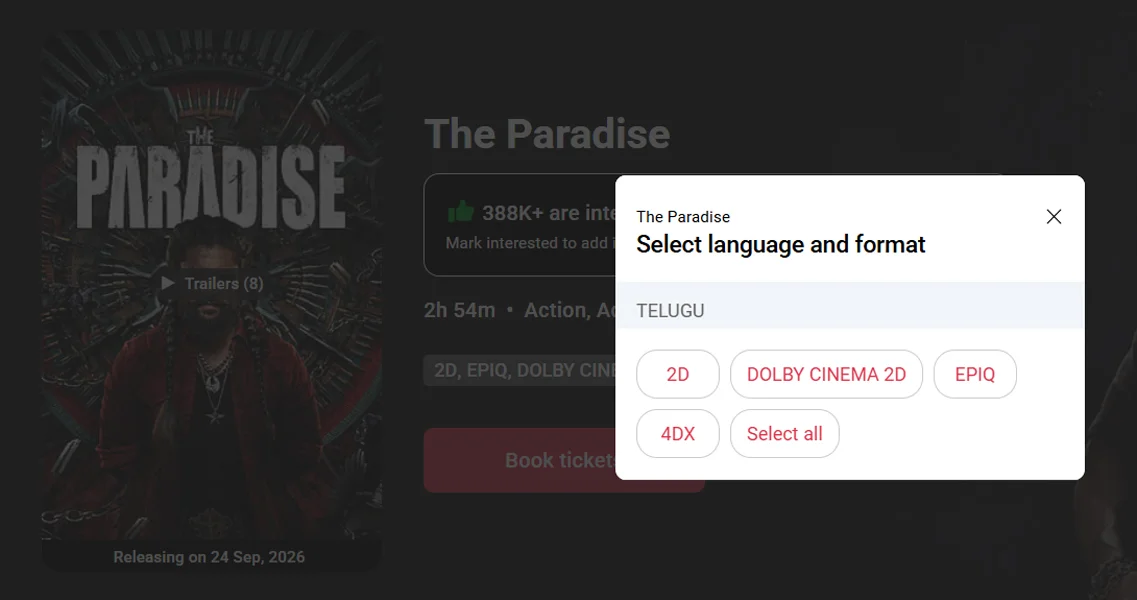Screen dimensions: 1137x600
Task: Pick the EPIQ format option
Action: click(975, 374)
